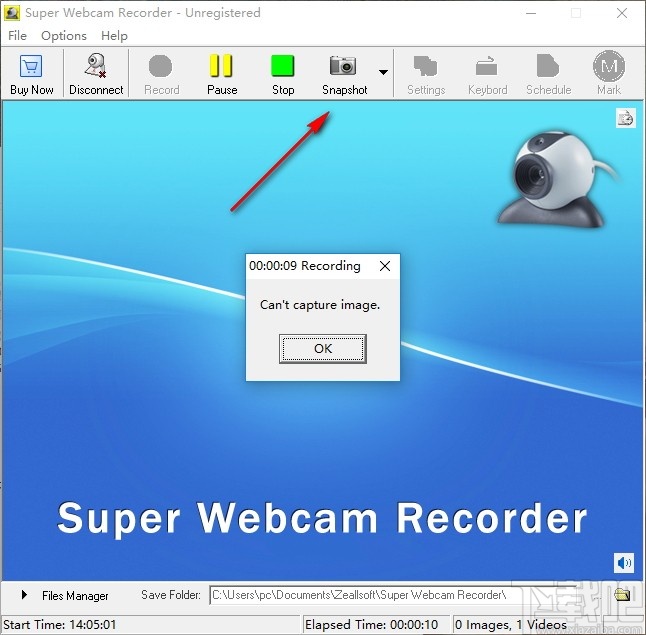Disconnect the webcam
This screenshot has width=646, height=635.
96,74
